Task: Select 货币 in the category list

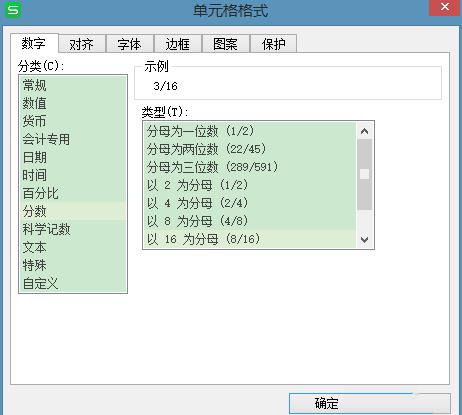Action: click(73, 121)
